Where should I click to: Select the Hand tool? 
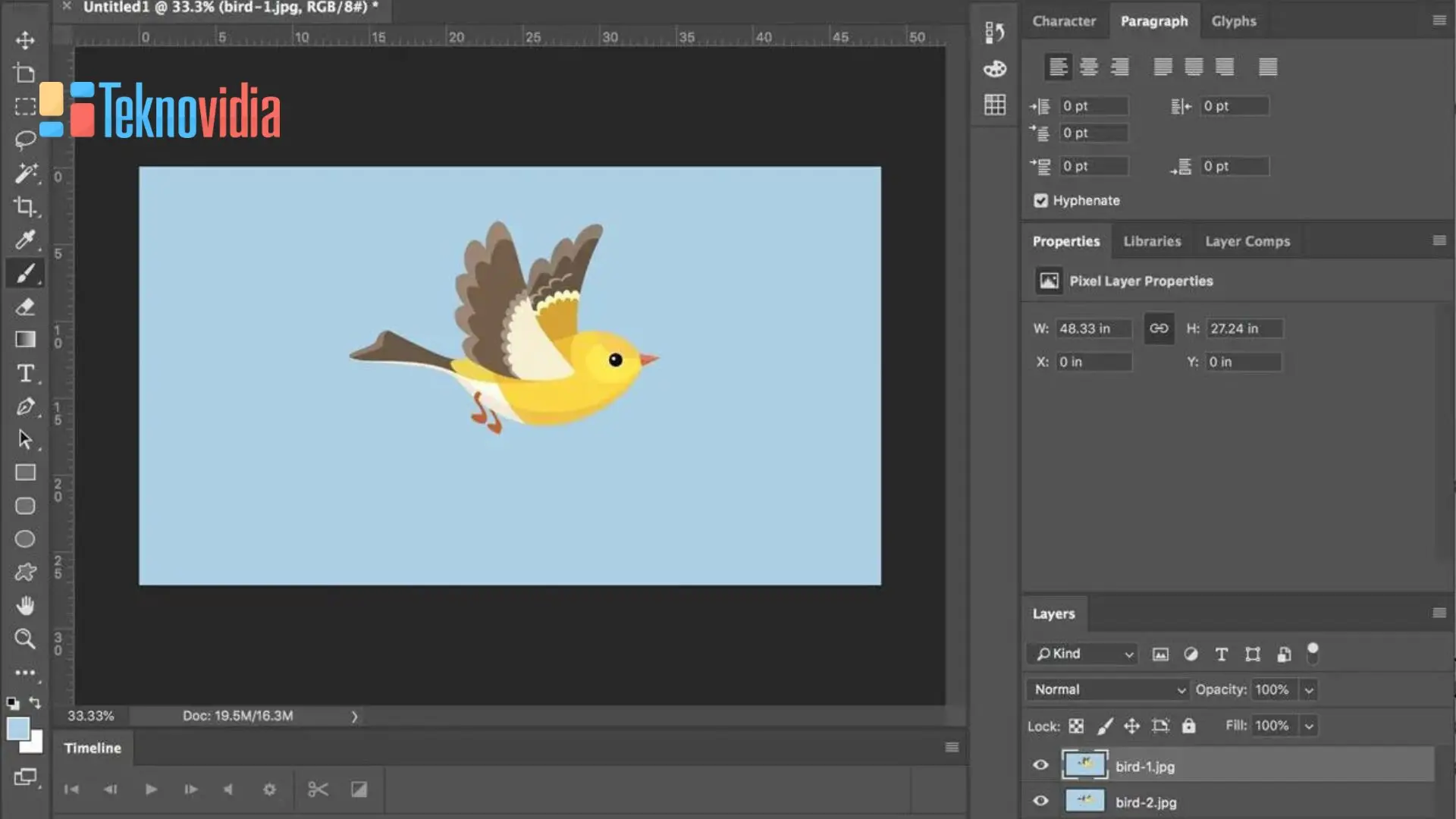pos(25,605)
